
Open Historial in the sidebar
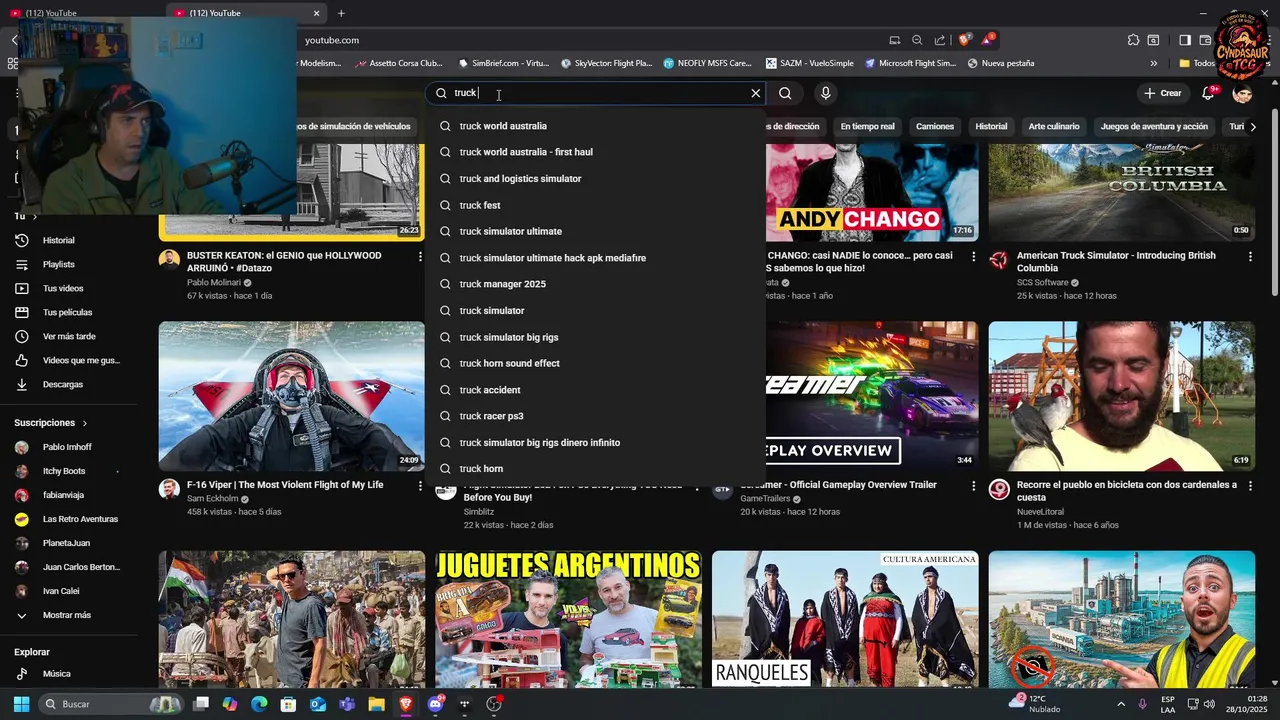pyautogui.click(x=68, y=240)
